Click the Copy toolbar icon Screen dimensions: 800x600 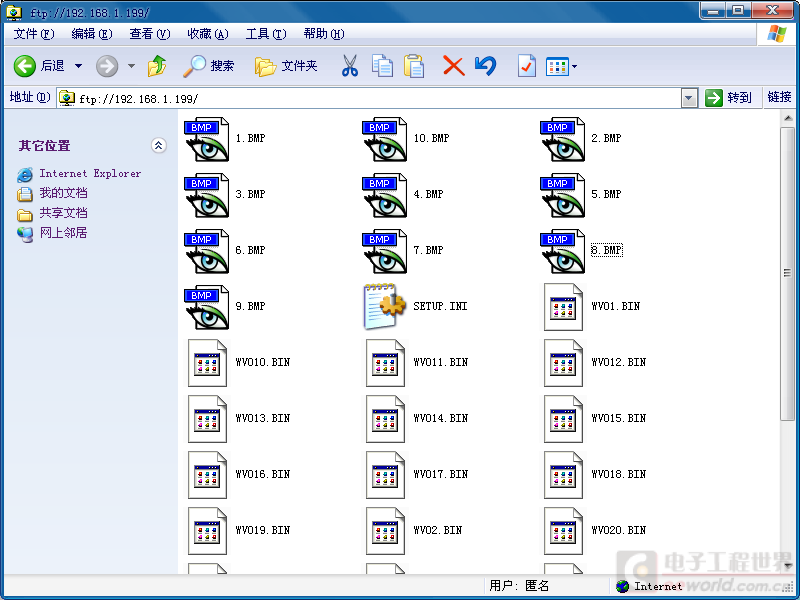pos(382,66)
